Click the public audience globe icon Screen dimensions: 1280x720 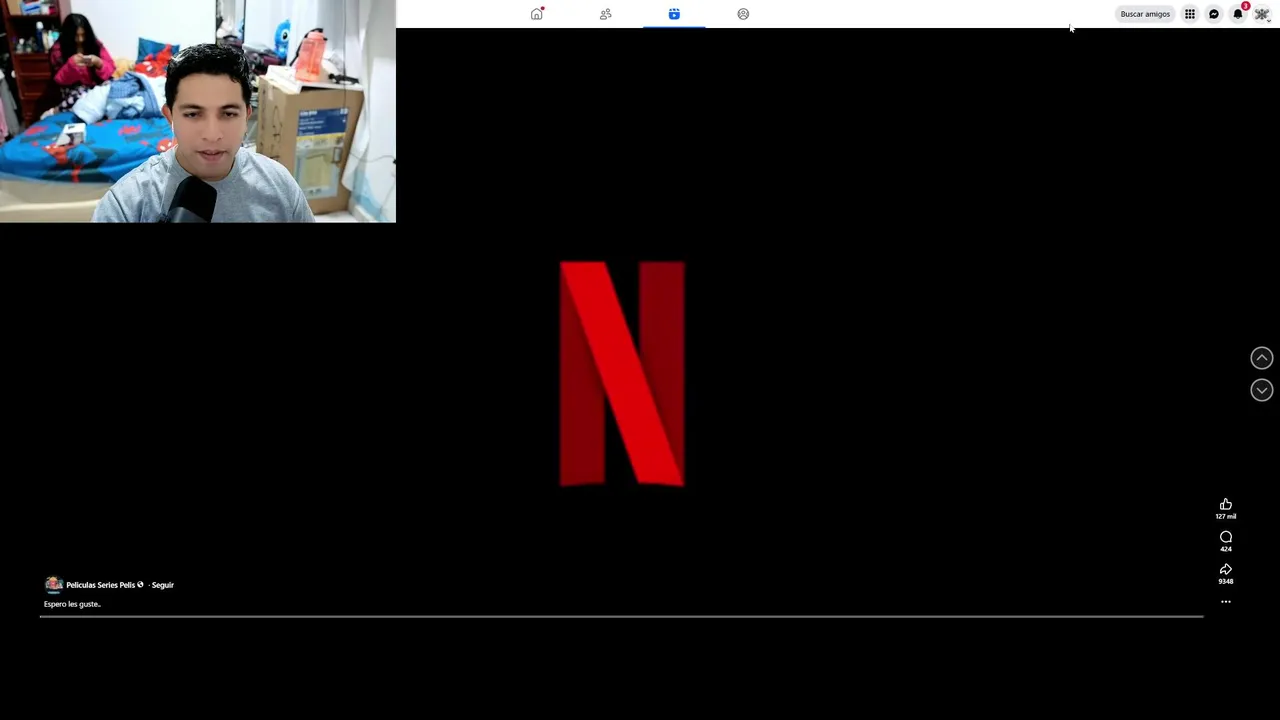(140, 585)
